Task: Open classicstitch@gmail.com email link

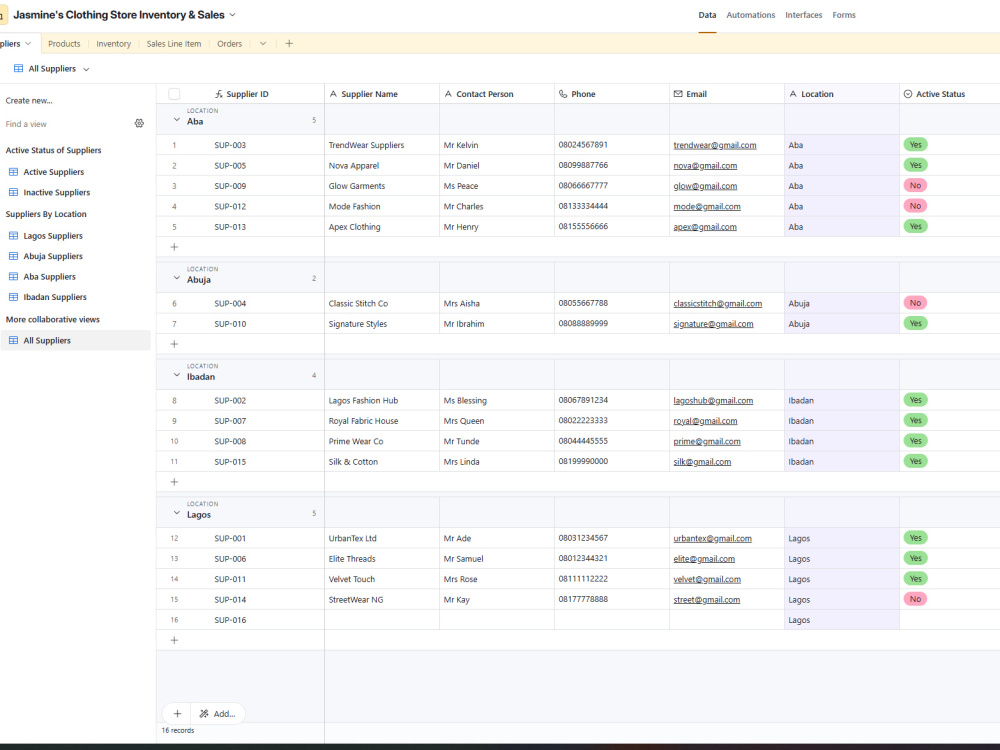Action: point(717,303)
